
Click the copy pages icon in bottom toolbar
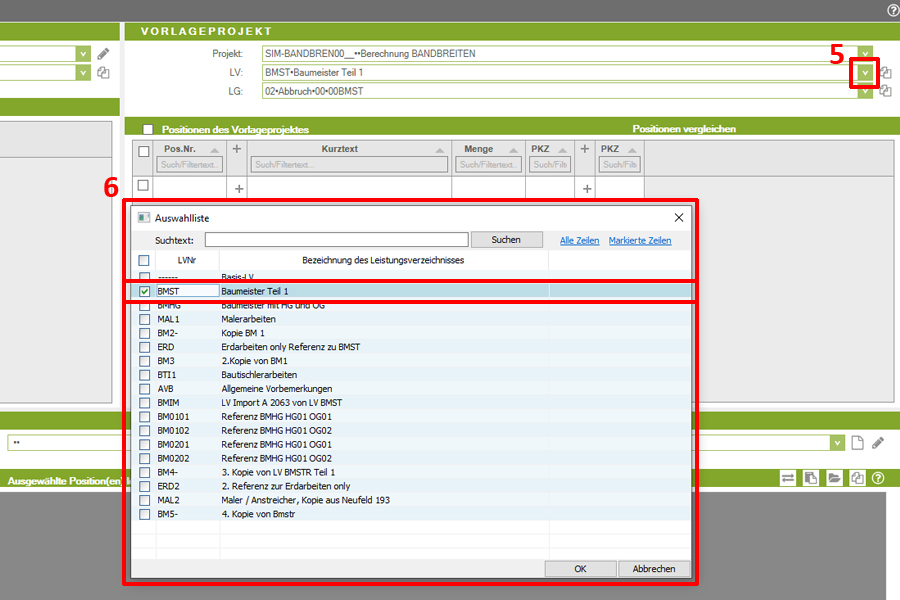pos(857,478)
